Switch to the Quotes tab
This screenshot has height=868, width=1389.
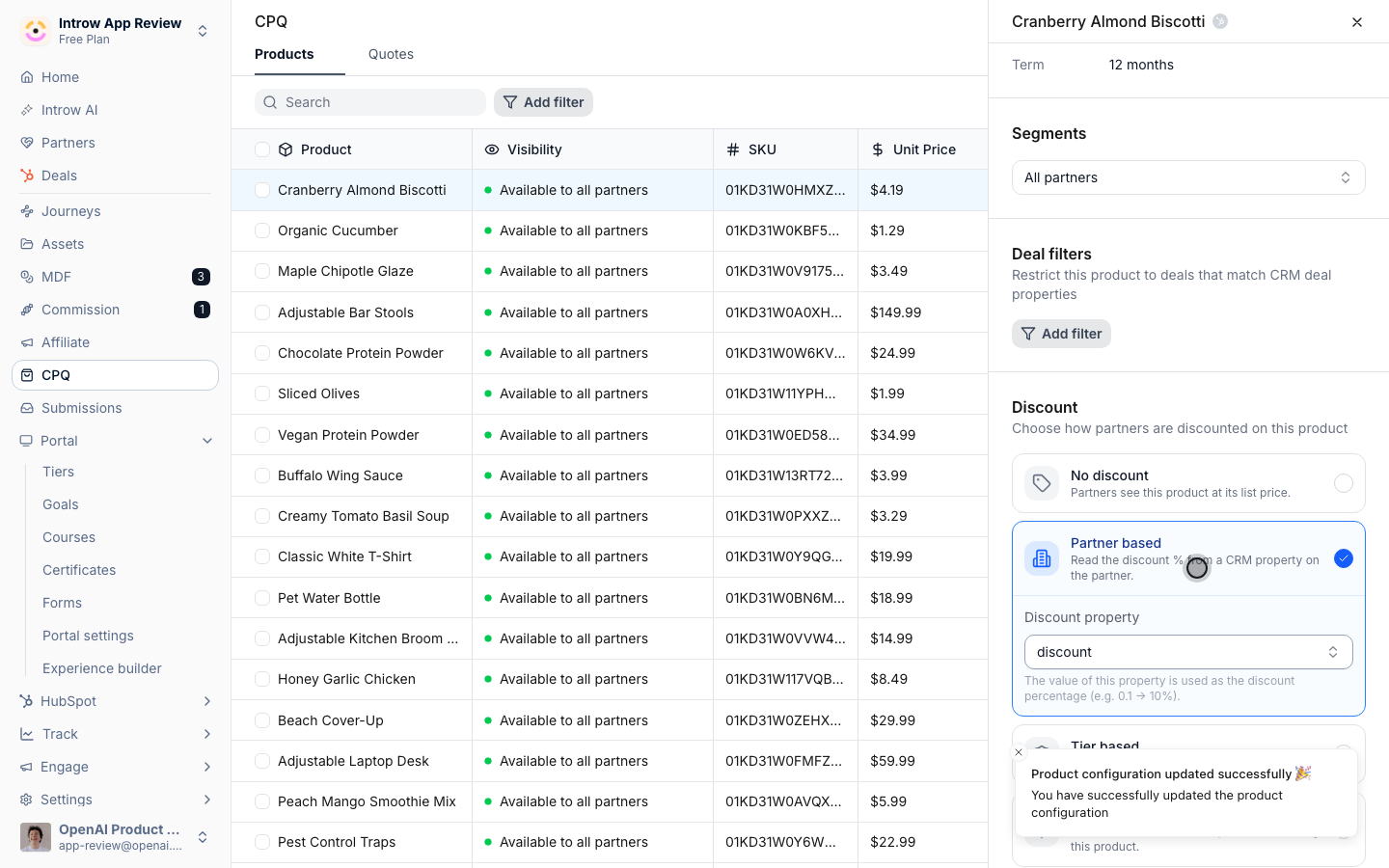pyautogui.click(x=391, y=54)
